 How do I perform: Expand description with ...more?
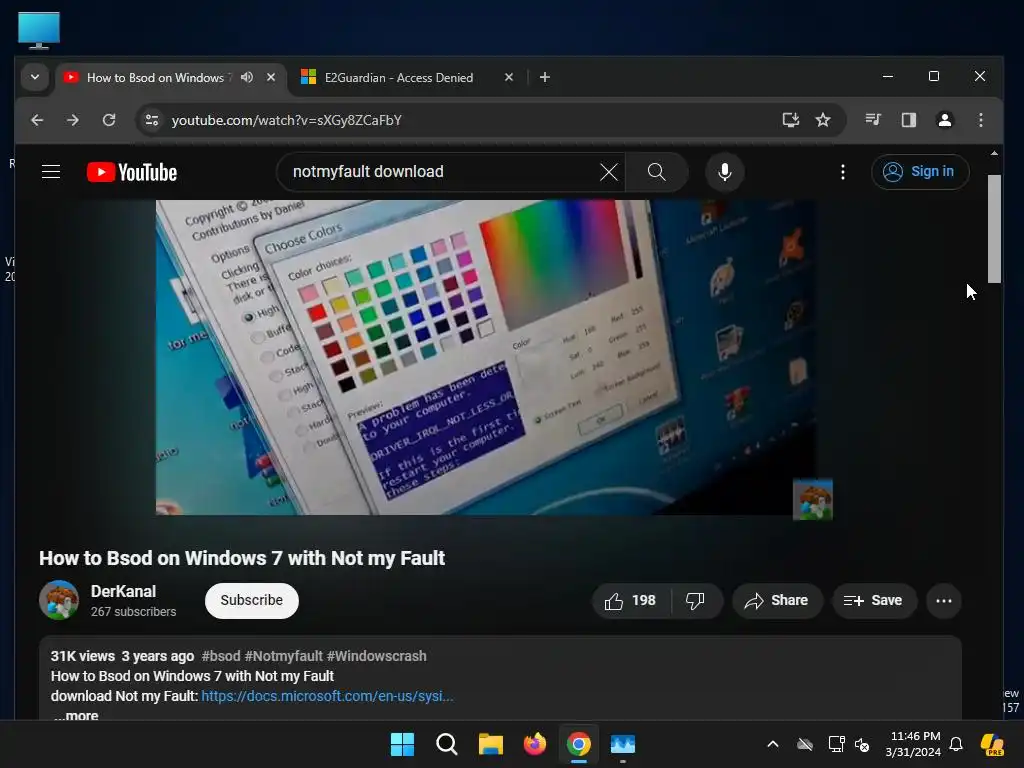(x=76, y=716)
